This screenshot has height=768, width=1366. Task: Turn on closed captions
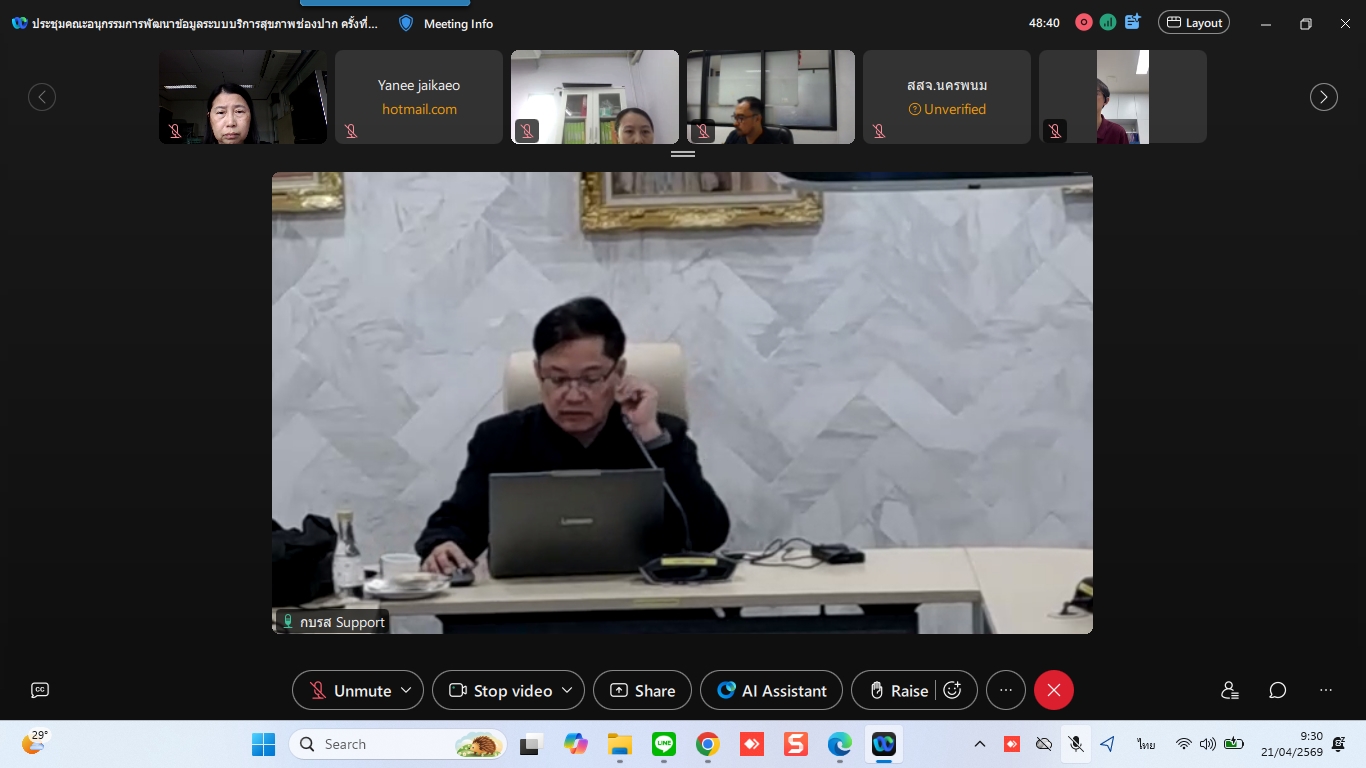click(40, 690)
